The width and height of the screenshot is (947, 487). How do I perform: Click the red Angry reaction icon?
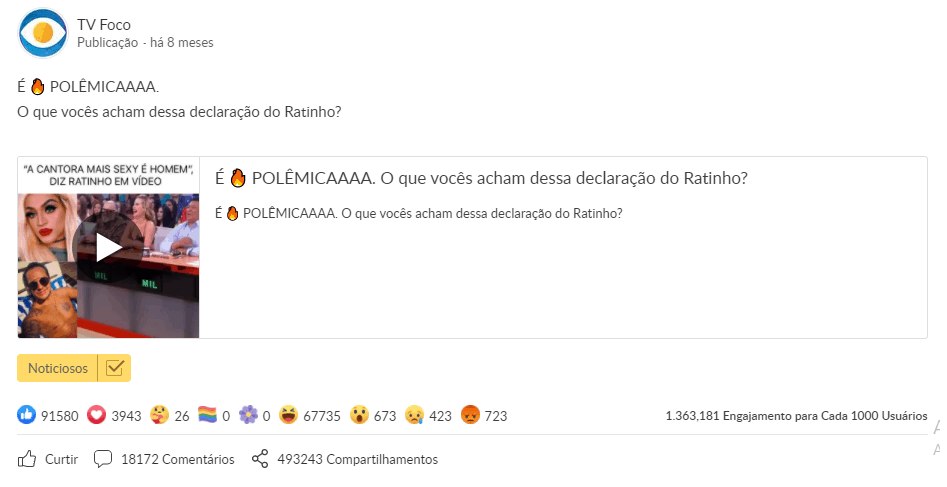(x=470, y=416)
